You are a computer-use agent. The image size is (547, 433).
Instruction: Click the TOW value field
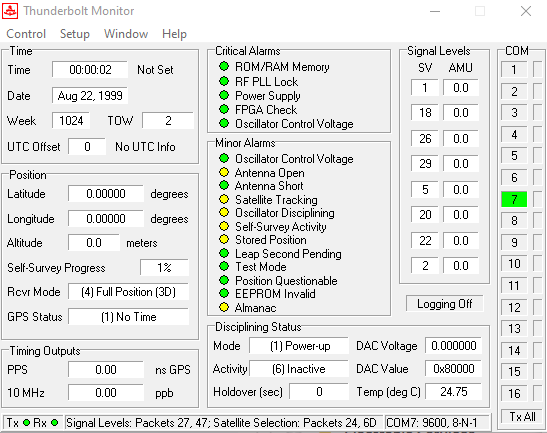168,121
